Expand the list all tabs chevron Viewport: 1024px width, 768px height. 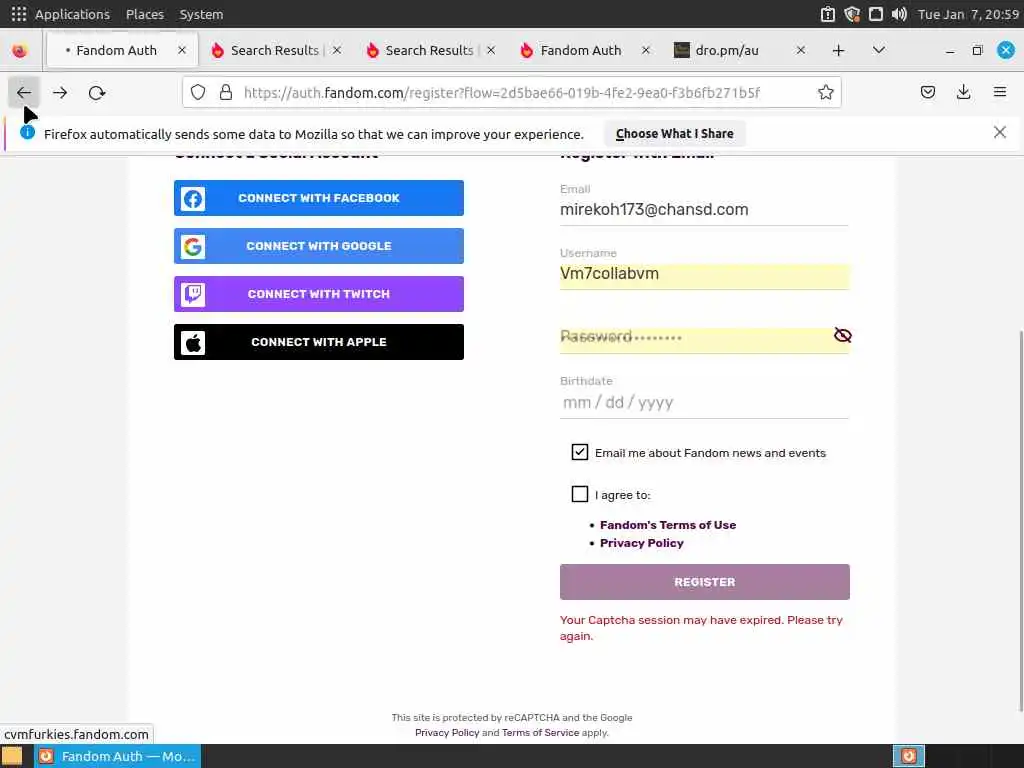pos(879,50)
